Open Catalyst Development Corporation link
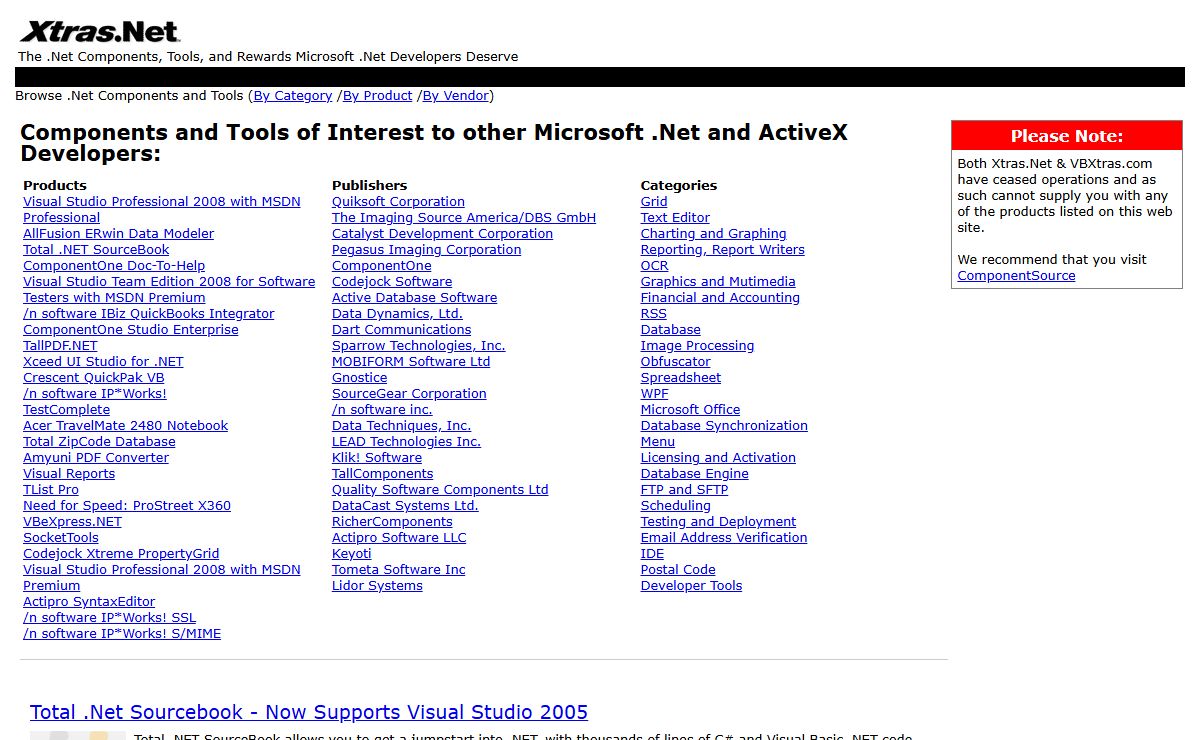 pyautogui.click(x=442, y=234)
